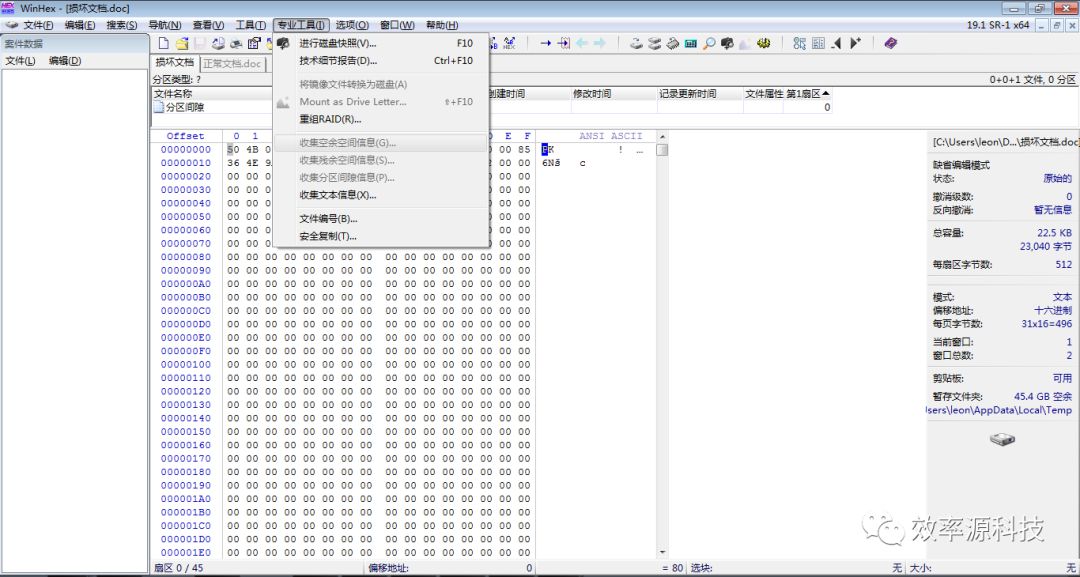
Task: Click the open file folder icon
Action: (x=182, y=43)
